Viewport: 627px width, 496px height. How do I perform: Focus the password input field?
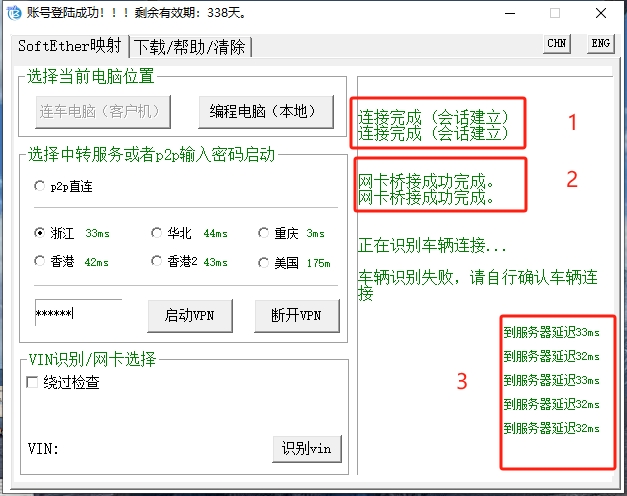click(x=78, y=314)
